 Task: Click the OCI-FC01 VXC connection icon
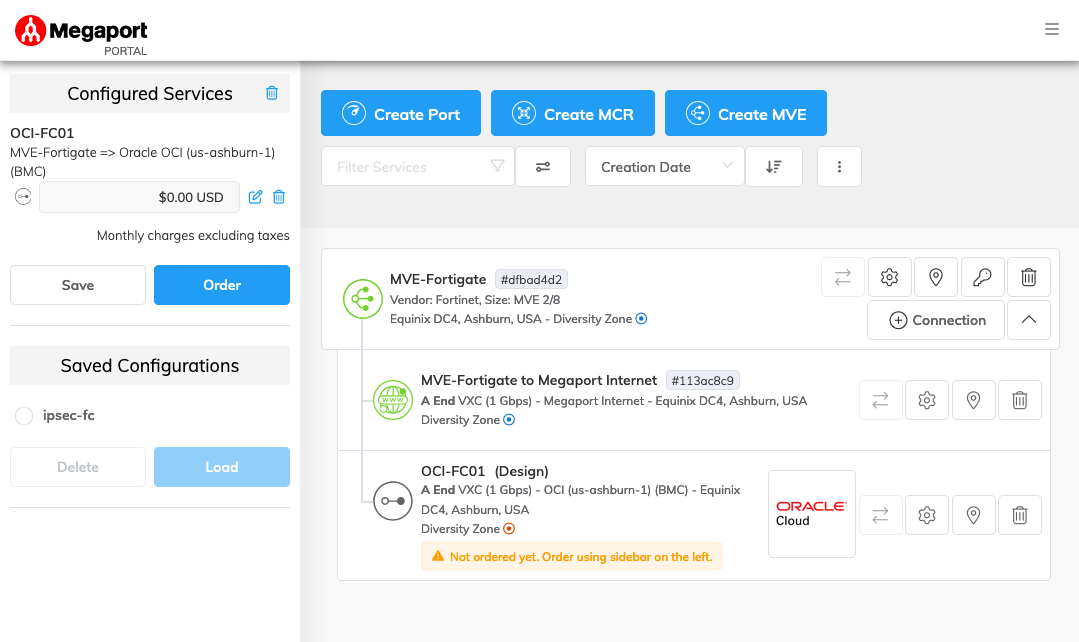coord(393,501)
